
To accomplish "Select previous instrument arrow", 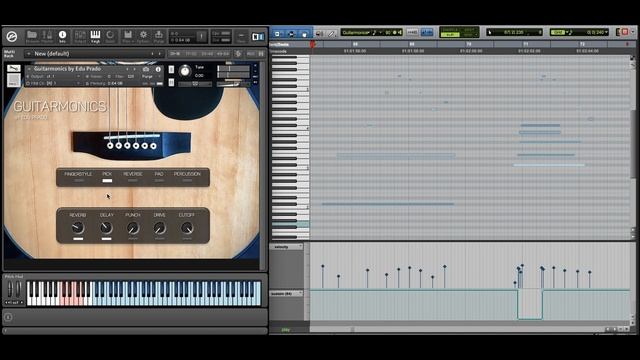I will [127, 69].
